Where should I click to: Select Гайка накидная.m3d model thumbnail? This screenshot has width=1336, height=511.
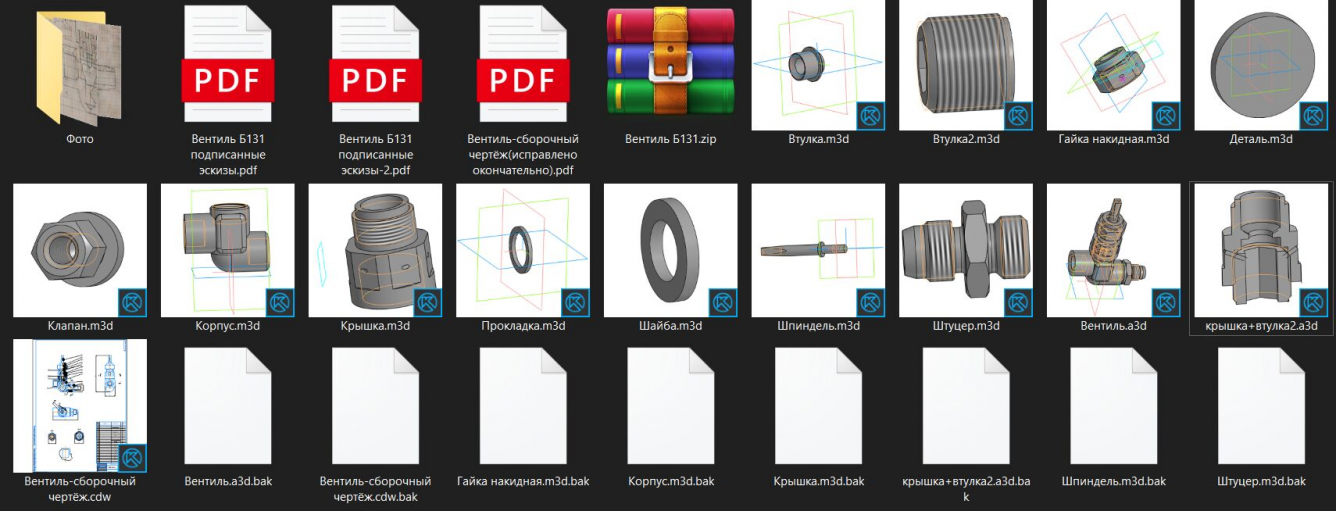[x=1113, y=64]
